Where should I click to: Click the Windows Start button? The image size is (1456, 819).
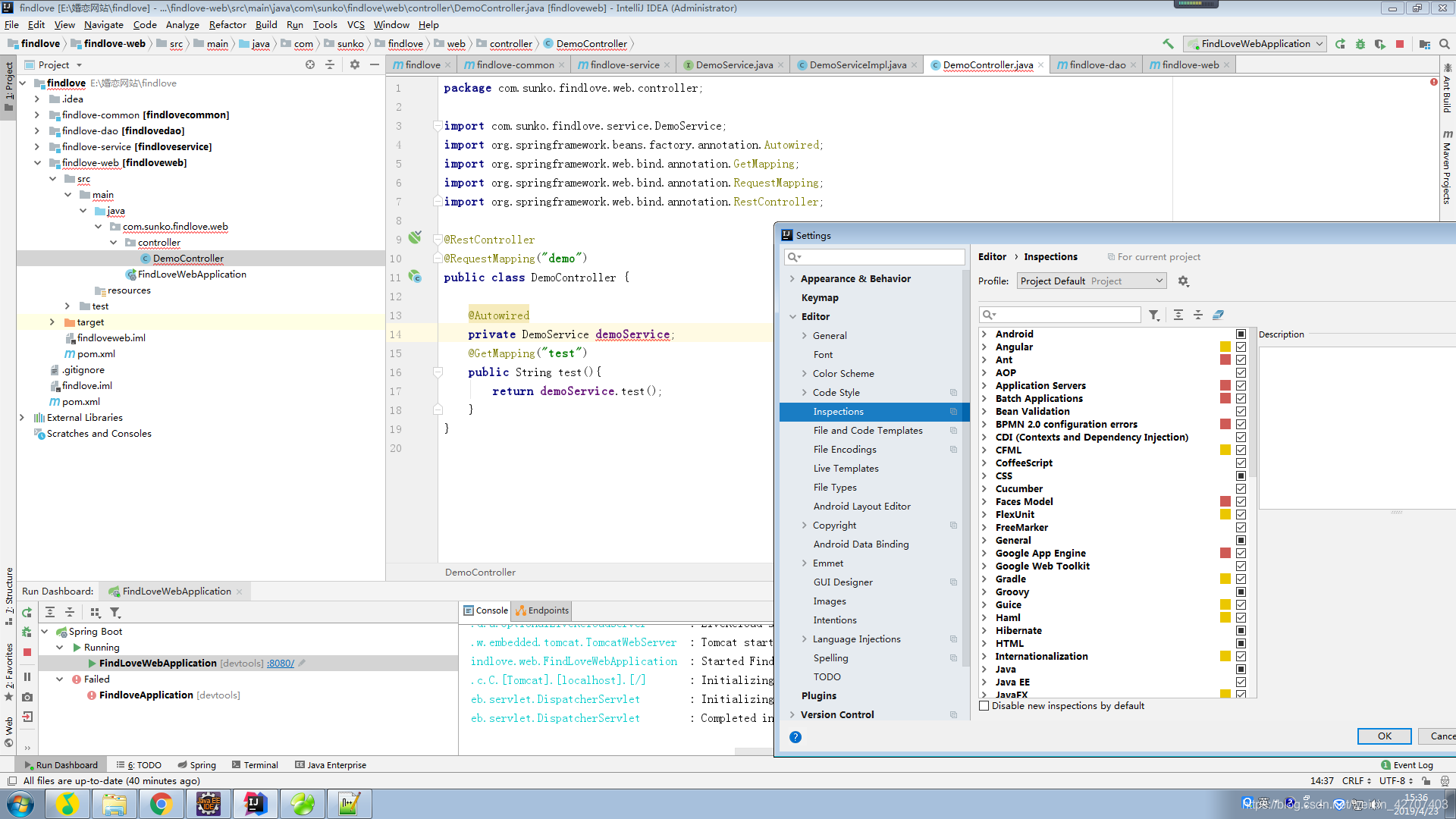(x=20, y=804)
